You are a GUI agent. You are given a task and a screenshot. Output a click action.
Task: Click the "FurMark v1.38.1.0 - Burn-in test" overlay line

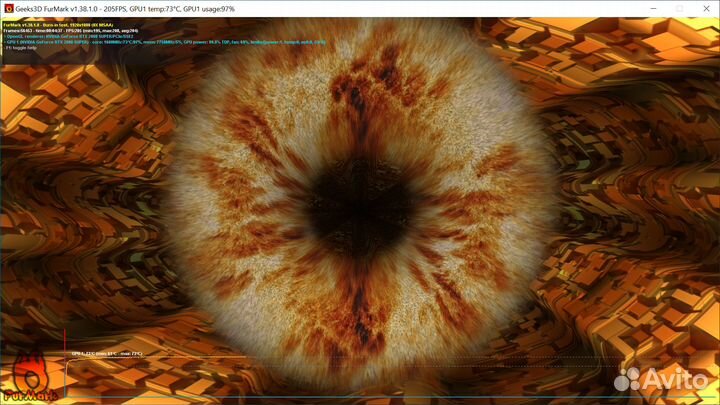[x=58, y=25]
